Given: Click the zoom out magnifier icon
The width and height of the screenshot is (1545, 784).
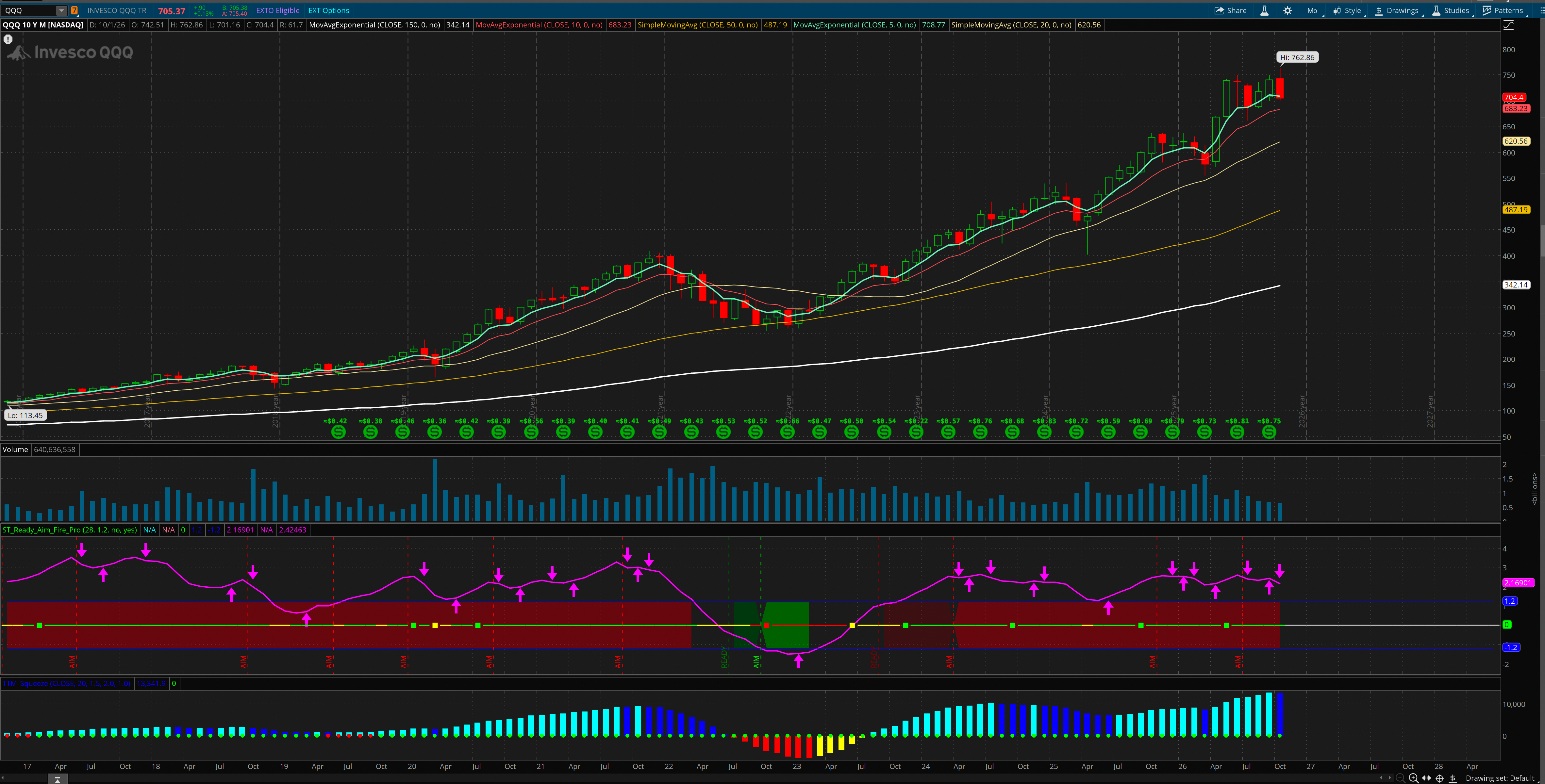Looking at the screenshot, I should pyautogui.click(x=1401, y=778).
